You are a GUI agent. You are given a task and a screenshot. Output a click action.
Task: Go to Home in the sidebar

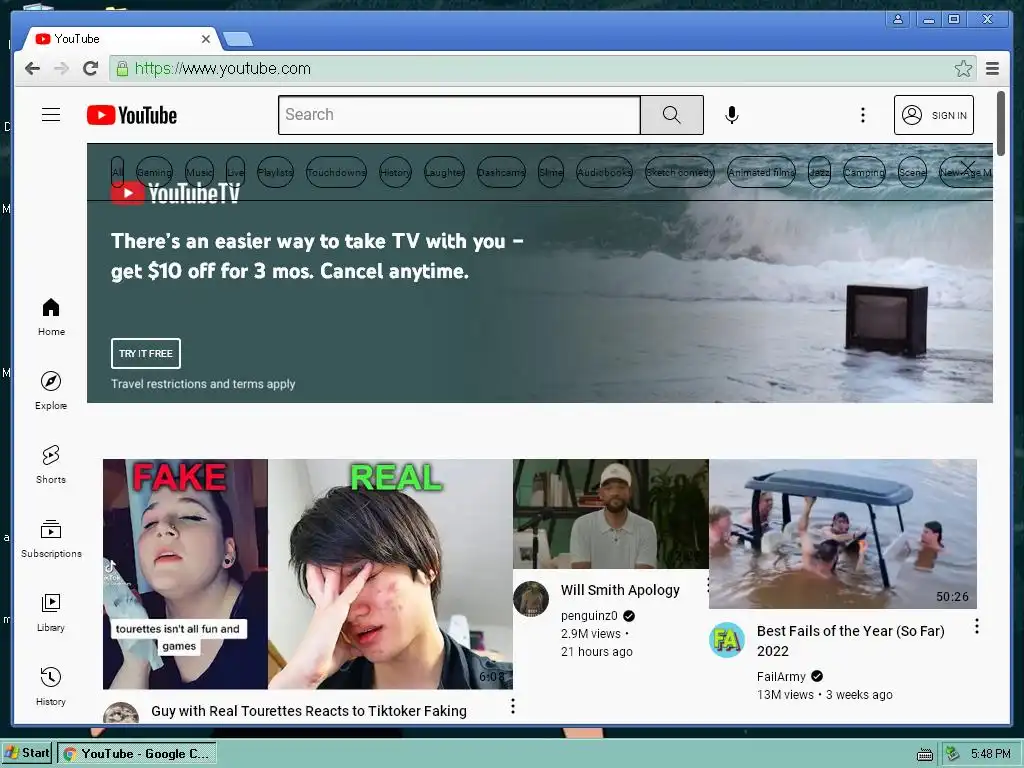(x=51, y=317)
